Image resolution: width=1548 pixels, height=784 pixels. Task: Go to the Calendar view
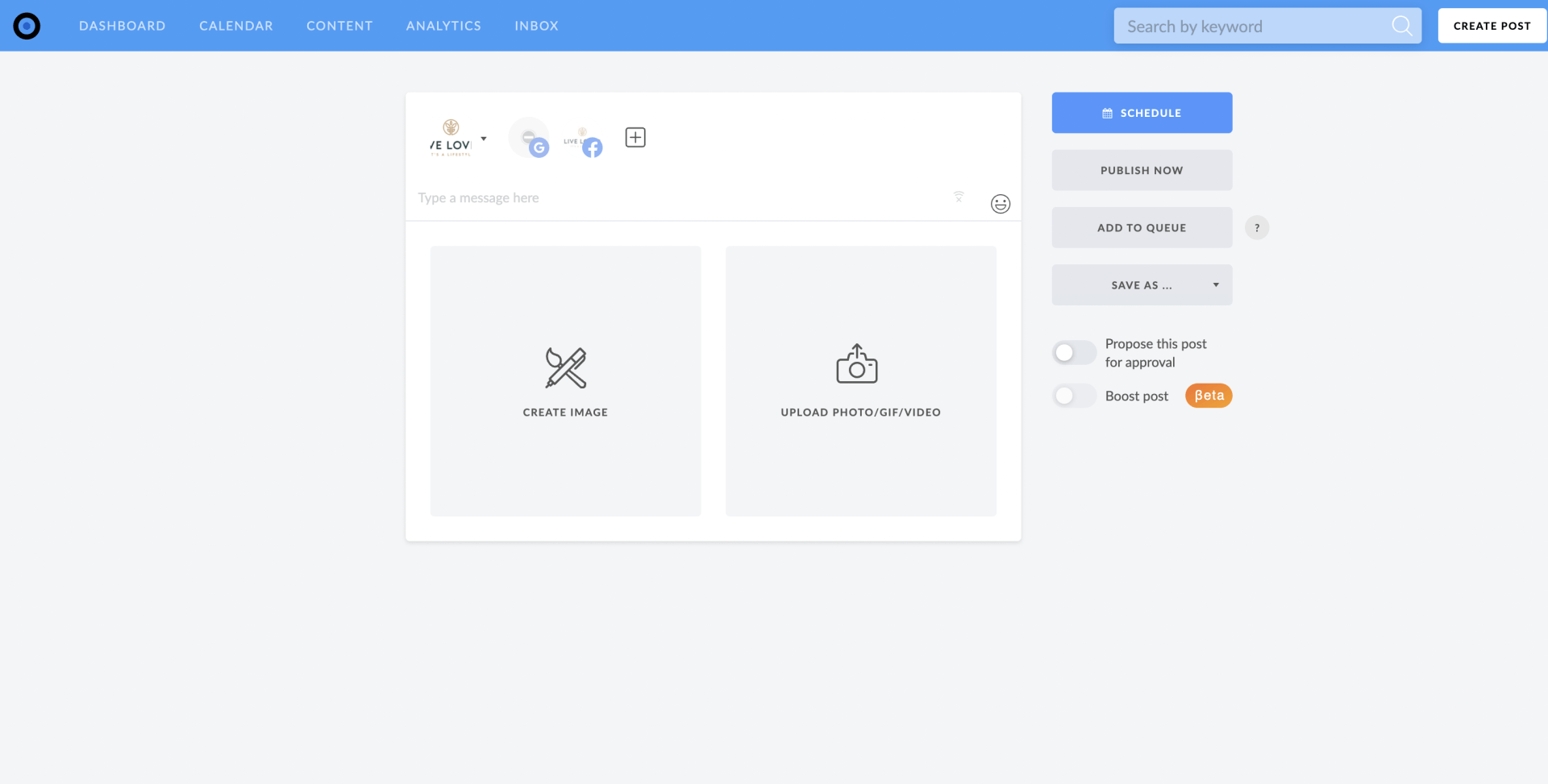236,26
